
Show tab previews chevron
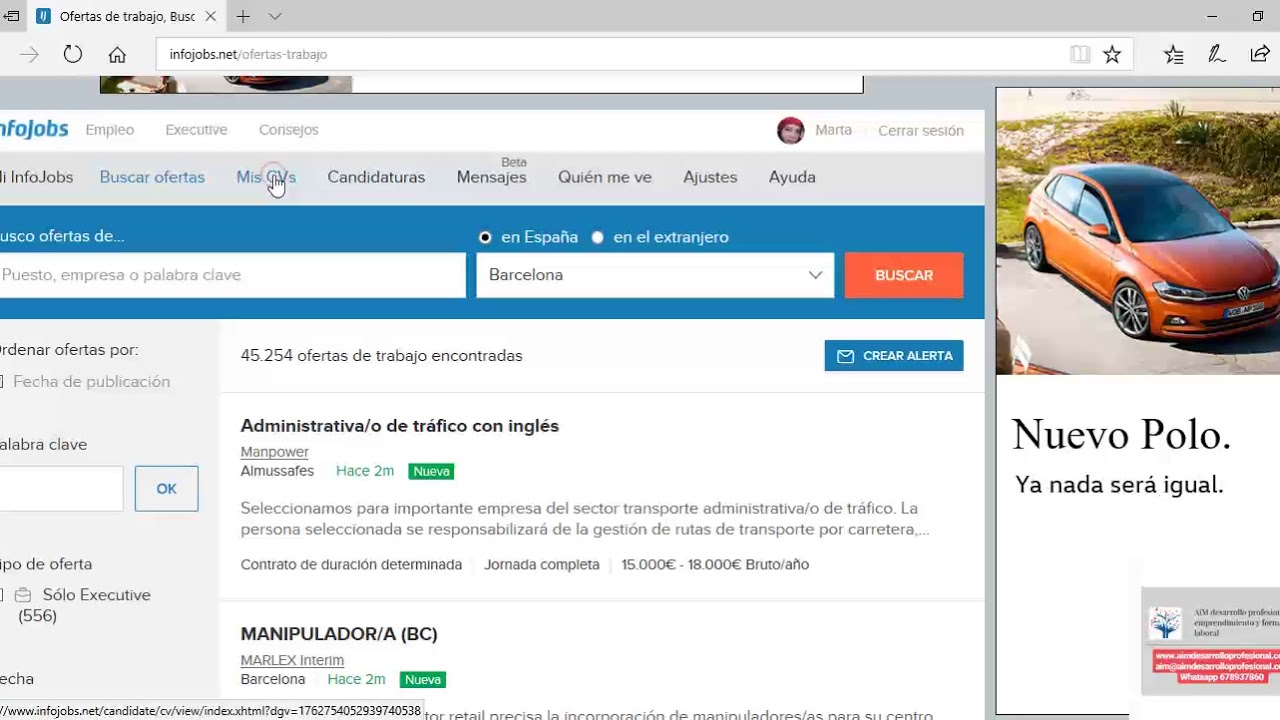coord(275,16)
